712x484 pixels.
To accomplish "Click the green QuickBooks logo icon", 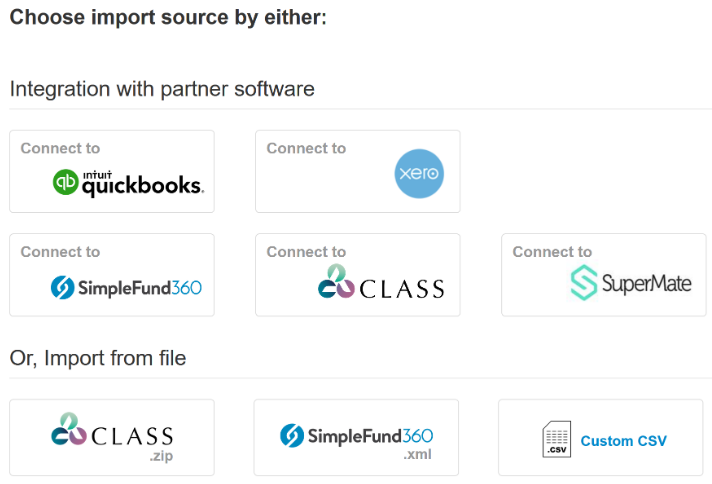I will coord(66,182).
